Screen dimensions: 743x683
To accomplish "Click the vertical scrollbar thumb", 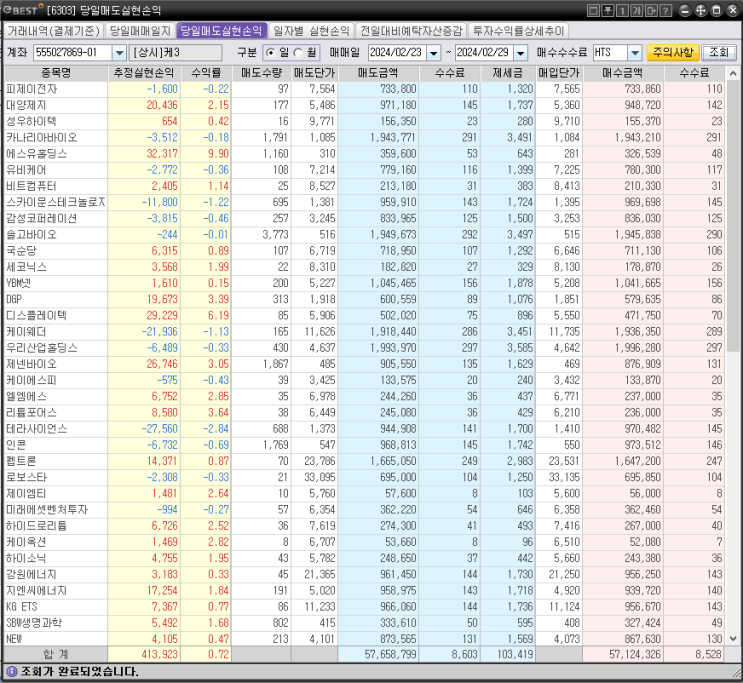I will (x=733, y=216).
